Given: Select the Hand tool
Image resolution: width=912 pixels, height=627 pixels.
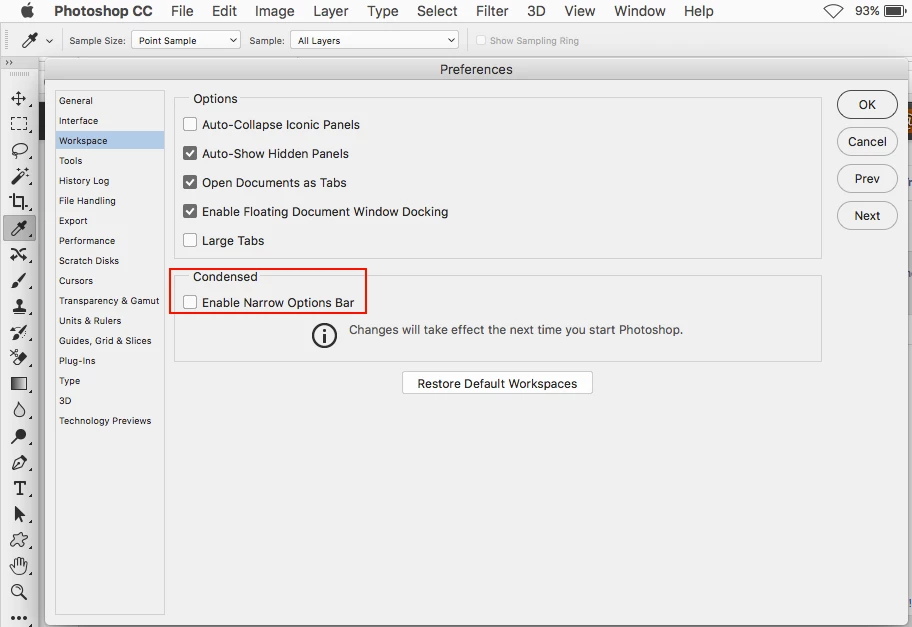Looking at the screenshot, I should [x=19, y=566].
